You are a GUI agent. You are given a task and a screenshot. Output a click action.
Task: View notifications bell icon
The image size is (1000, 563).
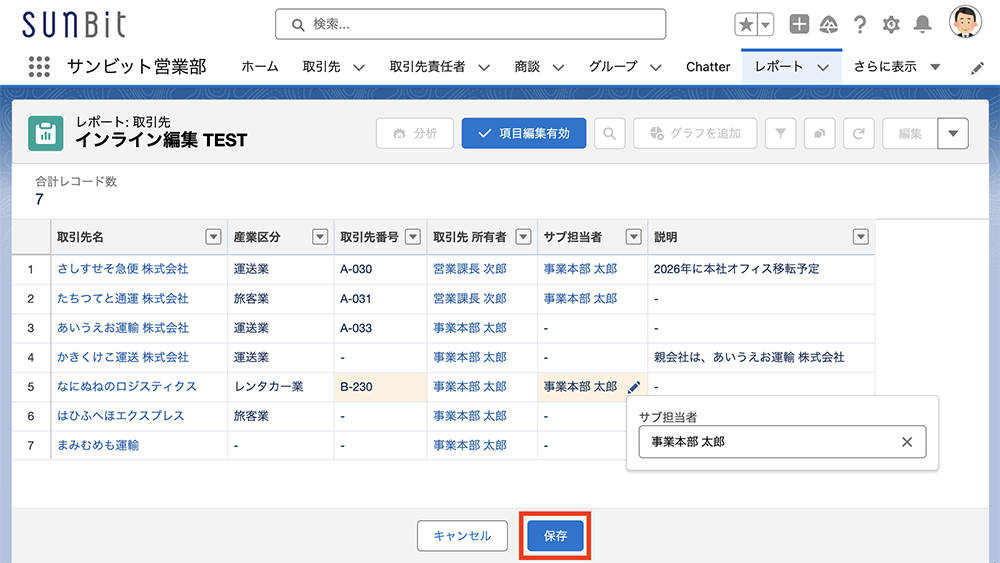tap(922, 25)
